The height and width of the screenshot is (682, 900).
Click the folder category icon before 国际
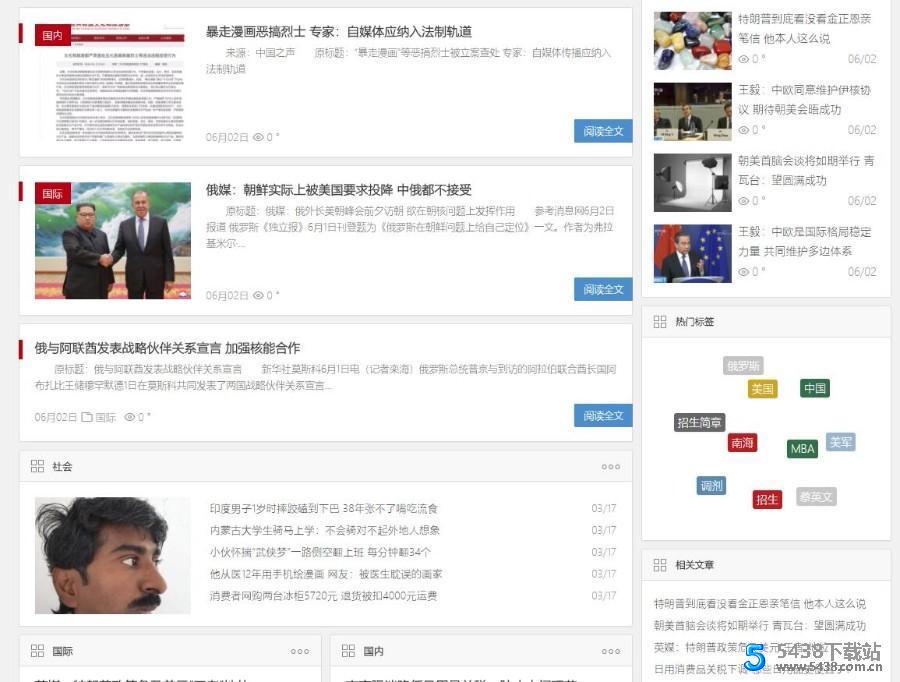87,417
